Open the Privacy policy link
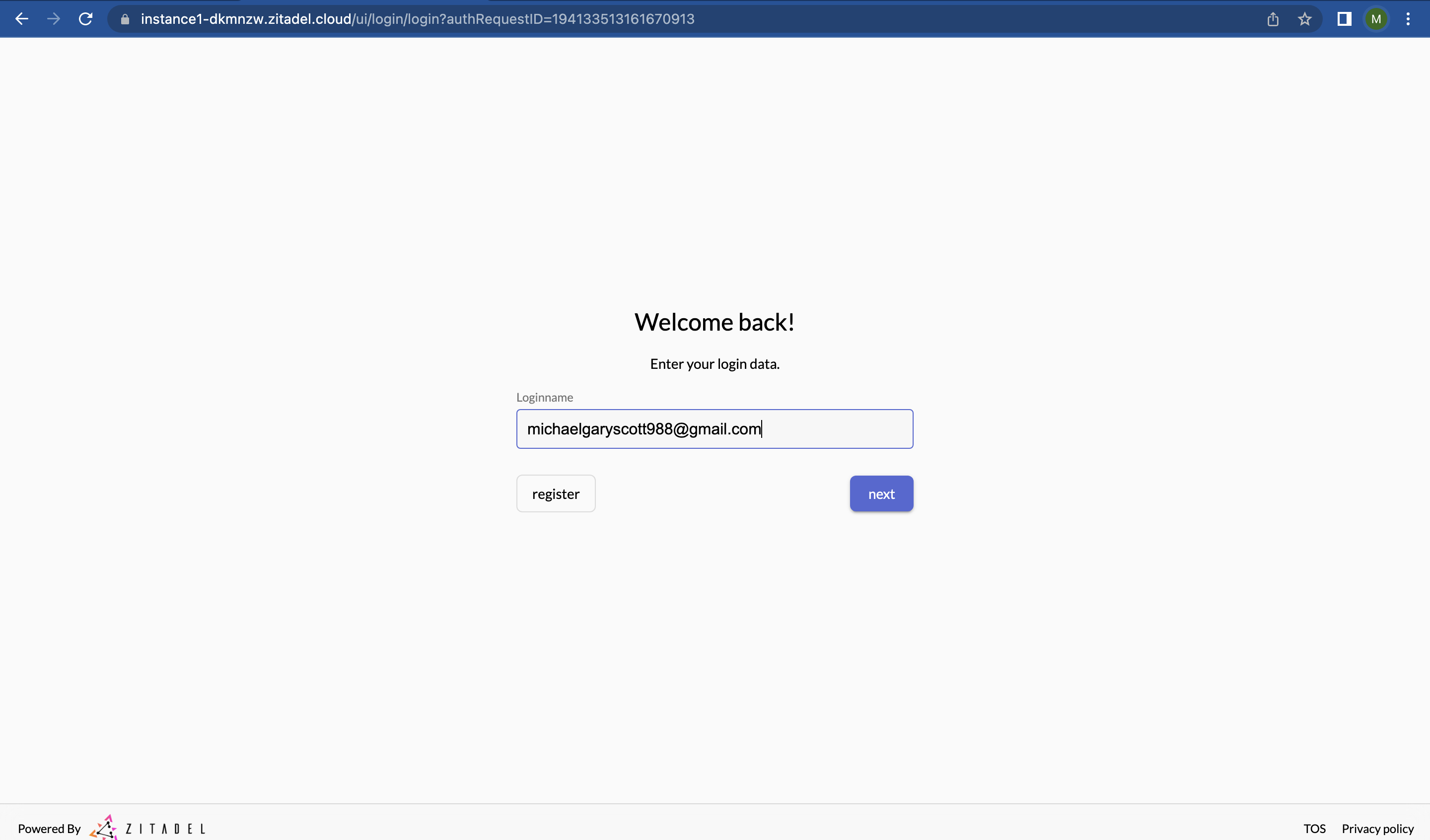 1377,829
